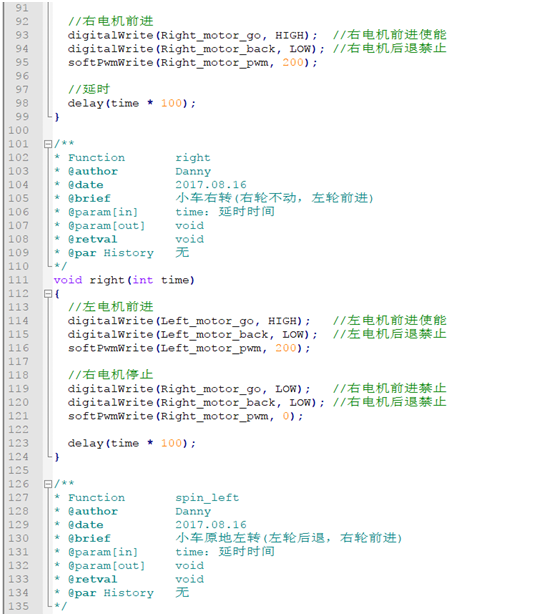Click the value 200 in Right_motor_pwm line
Viewport: 557px width, 616px height.
pos(293,62)
